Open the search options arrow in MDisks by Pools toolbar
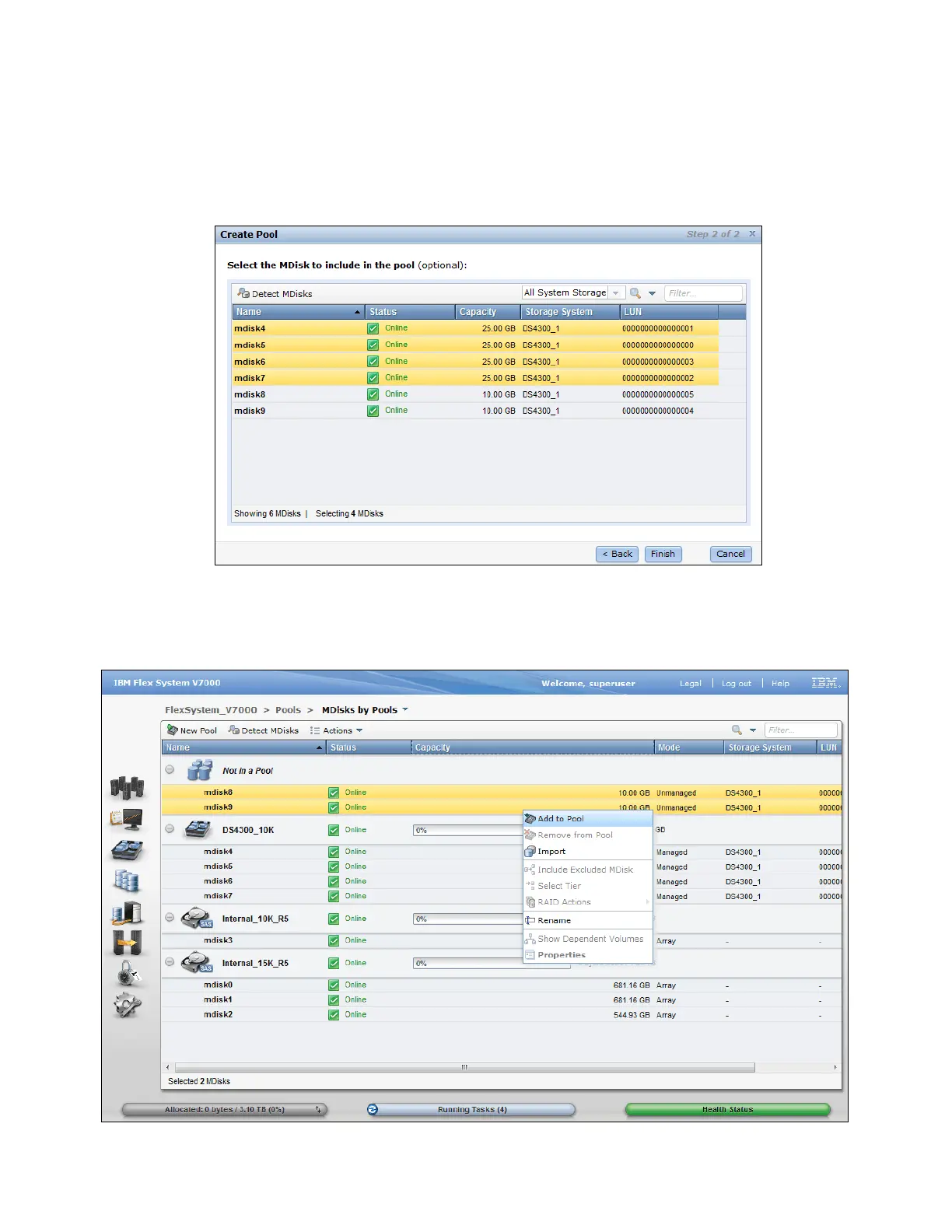Image resolution: width=952 pixels, height=1232 pixels. (x=753, y=730)
